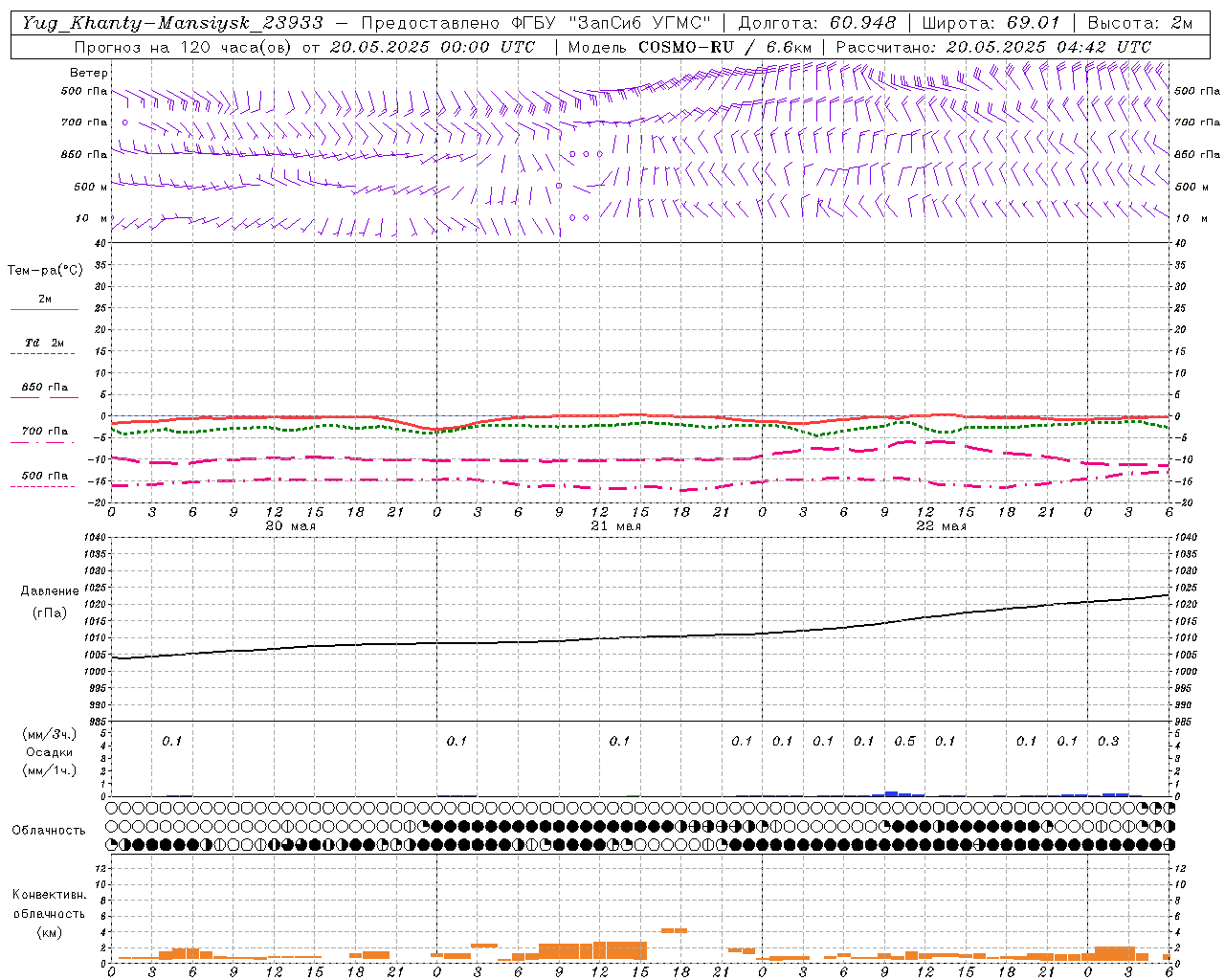1225x980 pixels.
Task: Click the 0.5 precipitation amount value
Action: point(904,742)
